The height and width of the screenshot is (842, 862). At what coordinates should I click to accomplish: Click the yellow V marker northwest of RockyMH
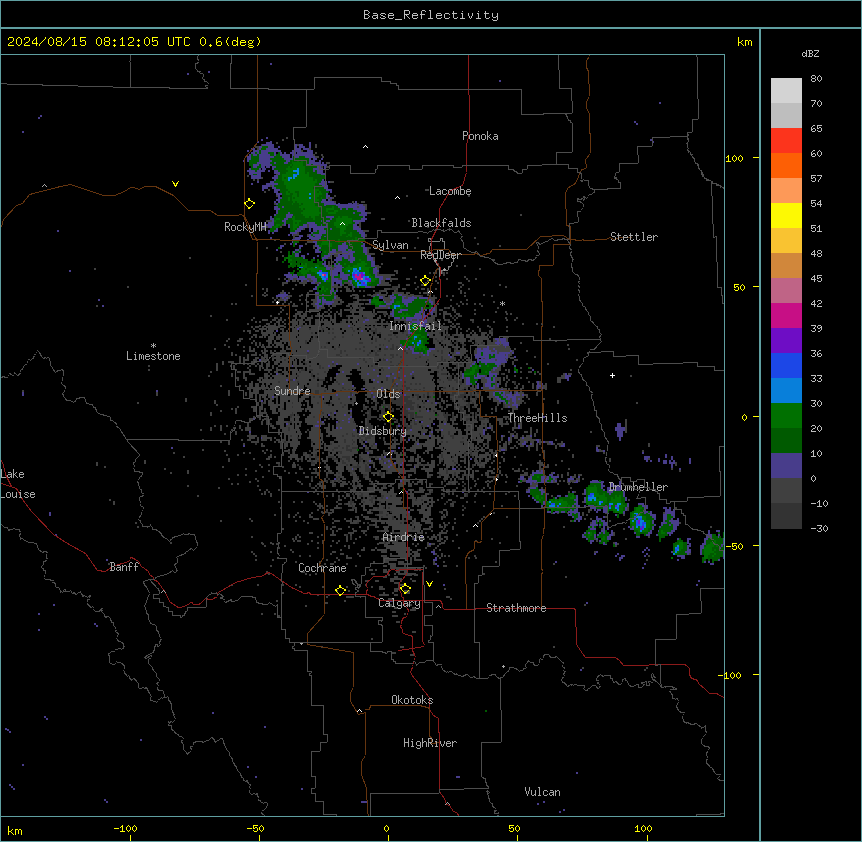(175, 184)
